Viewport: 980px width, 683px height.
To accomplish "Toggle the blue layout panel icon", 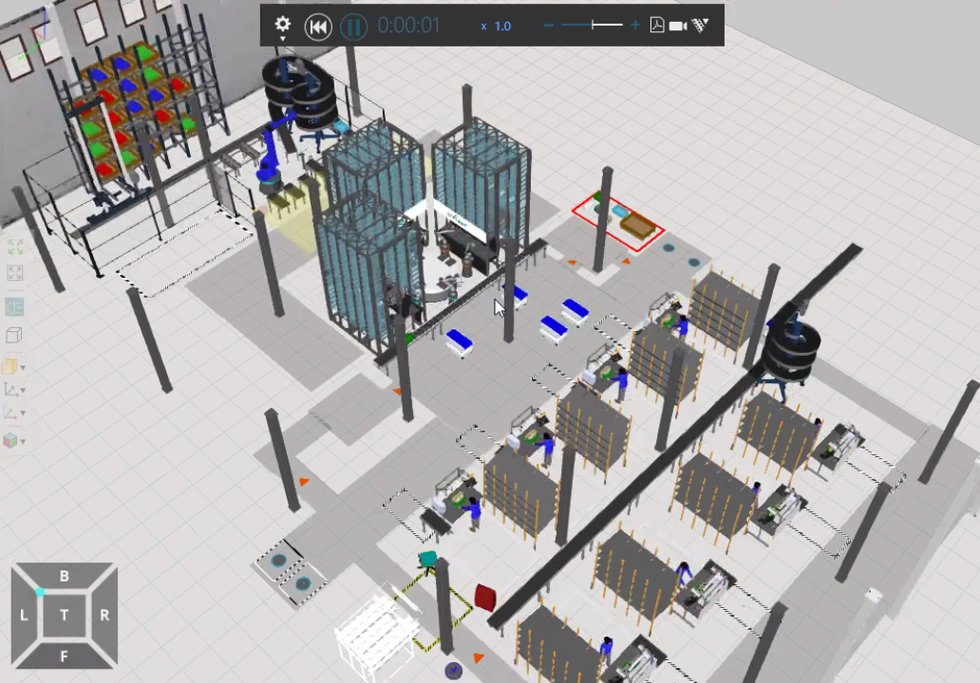I will (x=15, y=307).
